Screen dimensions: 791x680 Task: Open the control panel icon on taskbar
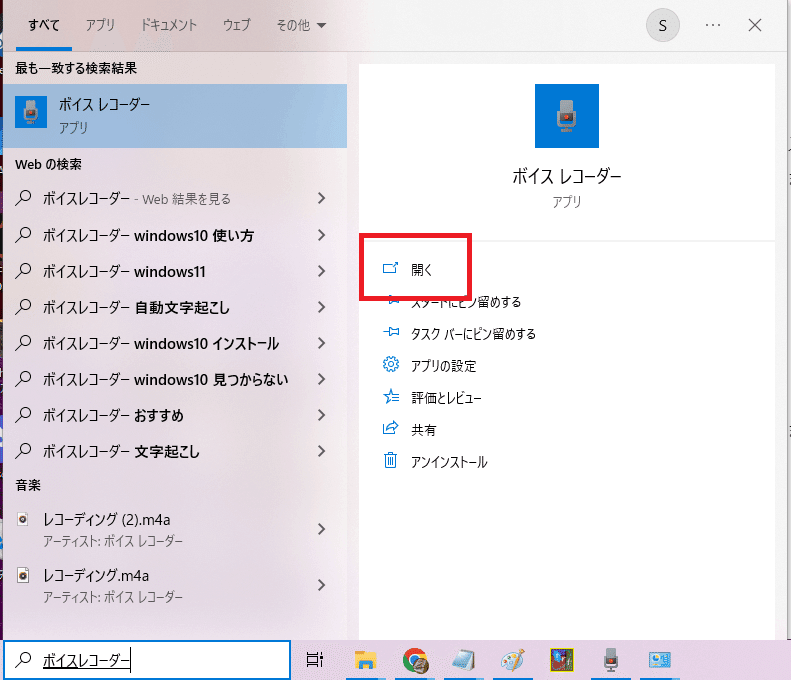659,659
